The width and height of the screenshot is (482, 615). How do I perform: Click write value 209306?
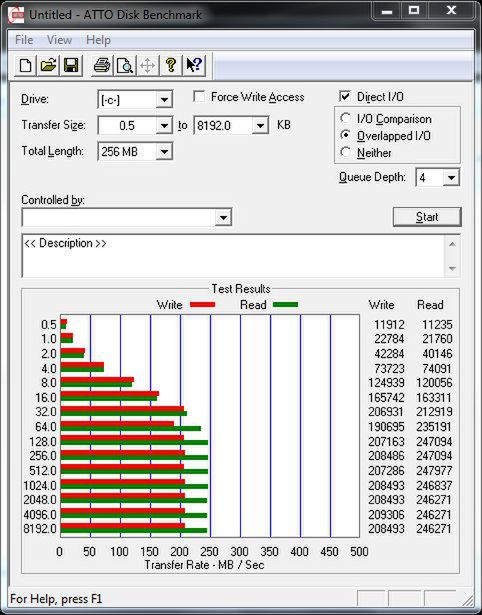click(x=386, y=514)
